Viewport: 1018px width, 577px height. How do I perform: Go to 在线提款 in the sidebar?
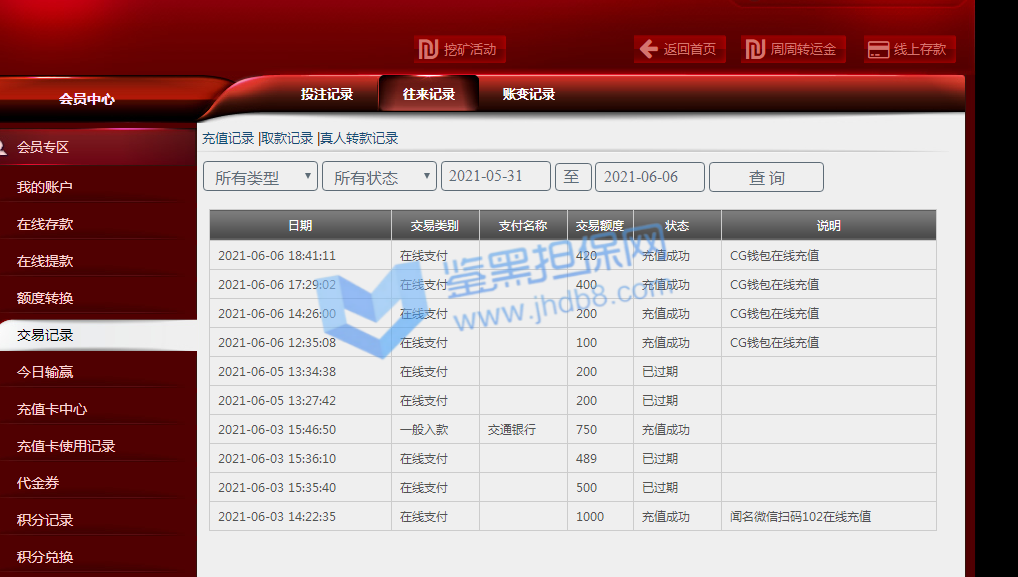45,261
